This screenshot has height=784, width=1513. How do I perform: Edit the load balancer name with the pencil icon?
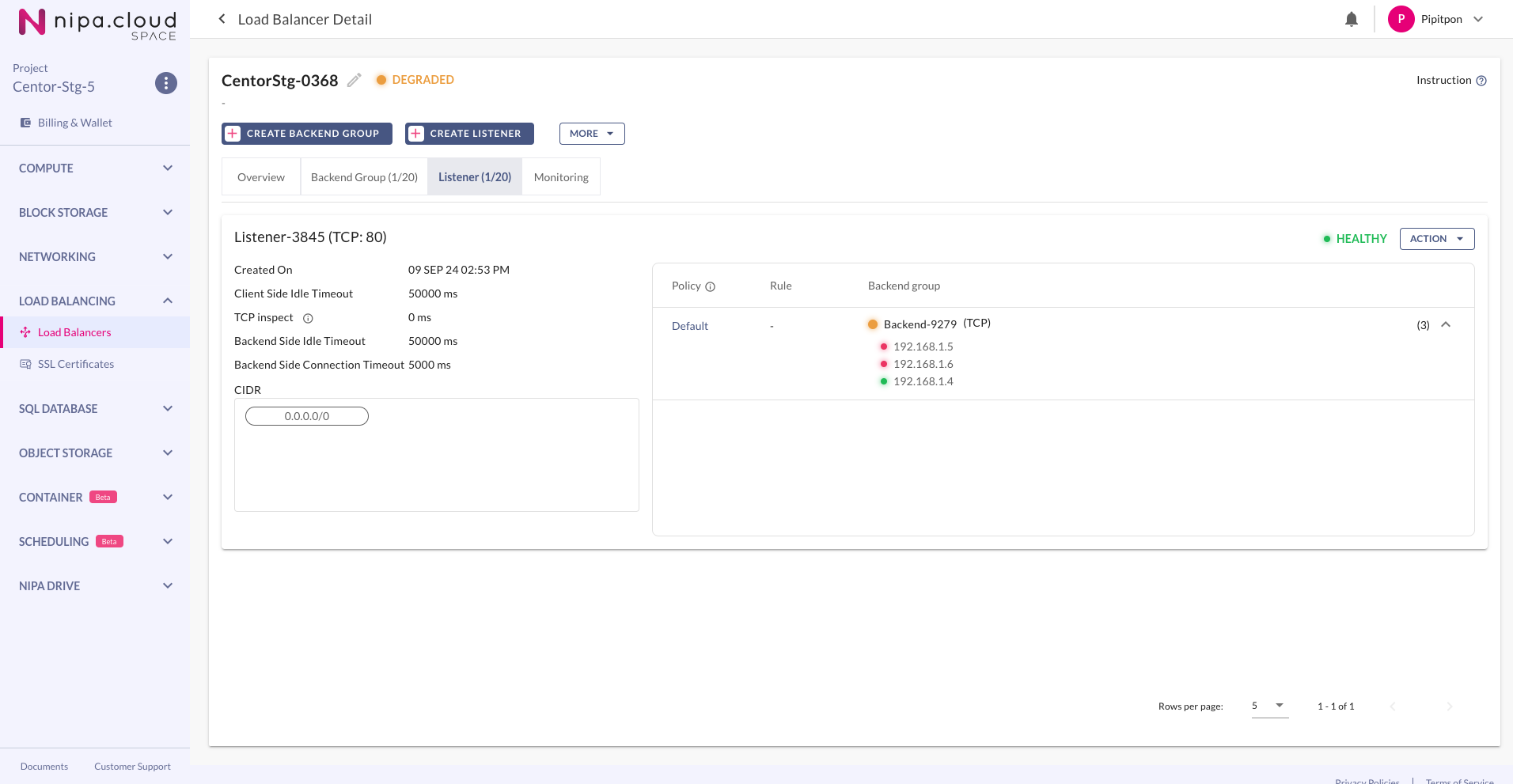point(355,80)
